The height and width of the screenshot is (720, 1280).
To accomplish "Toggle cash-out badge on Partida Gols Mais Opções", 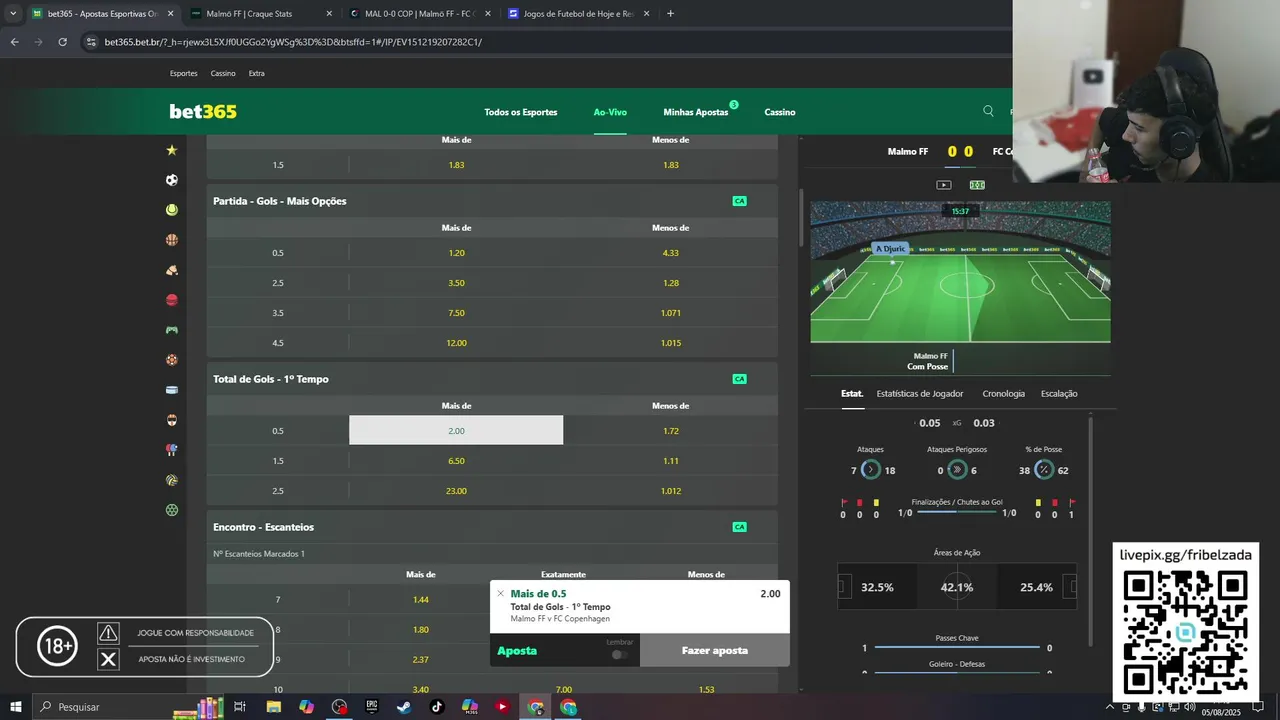I will click(x=739, y=201).
